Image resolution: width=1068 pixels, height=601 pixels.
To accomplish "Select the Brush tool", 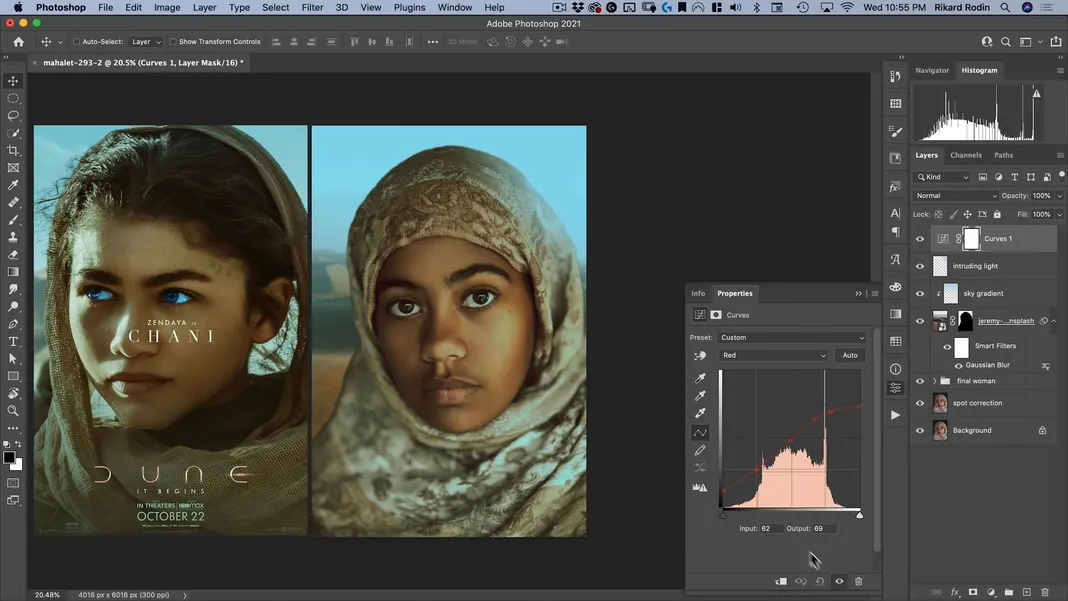I will pyautogui.click(x=13, y=220).
